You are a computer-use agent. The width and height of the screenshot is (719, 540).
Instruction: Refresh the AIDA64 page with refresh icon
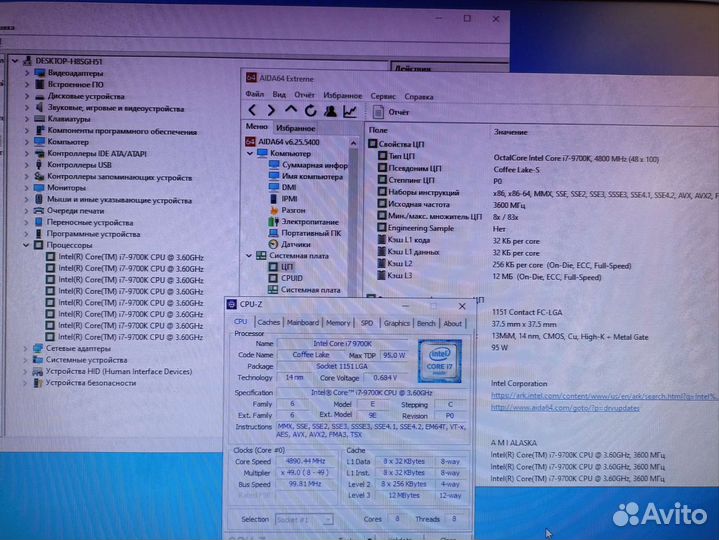tap(310, 110)
